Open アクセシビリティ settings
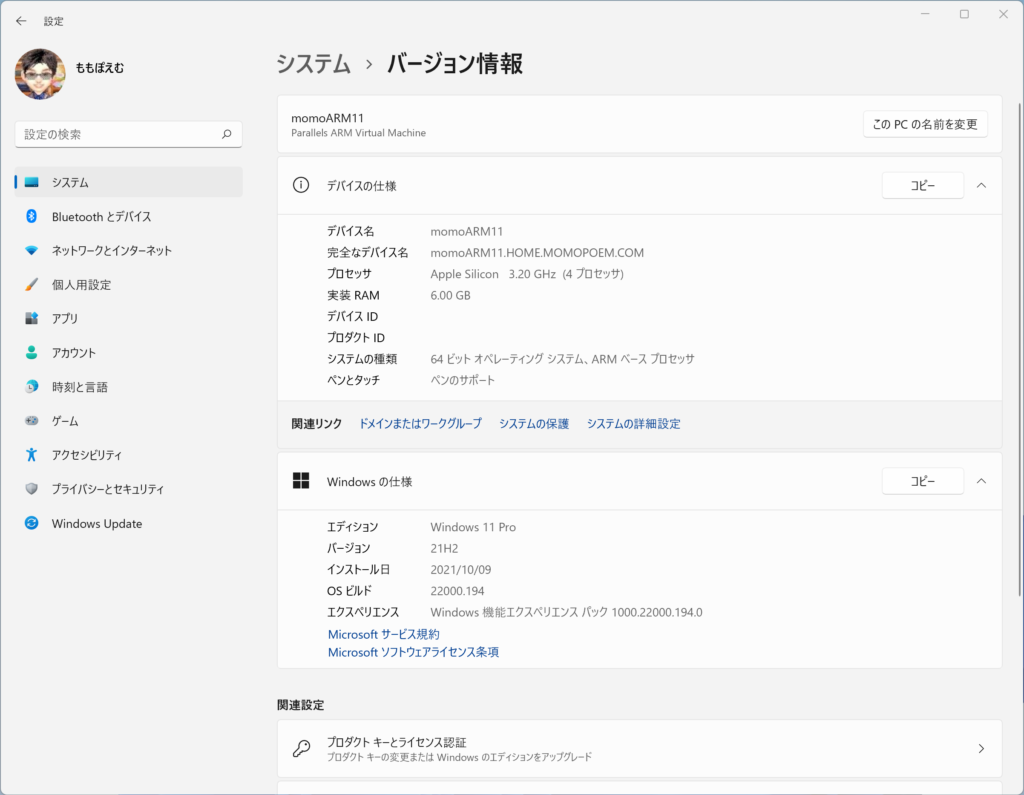This screenshot has height=795, width=1024. pyautogui.click(x=129, y=455)
